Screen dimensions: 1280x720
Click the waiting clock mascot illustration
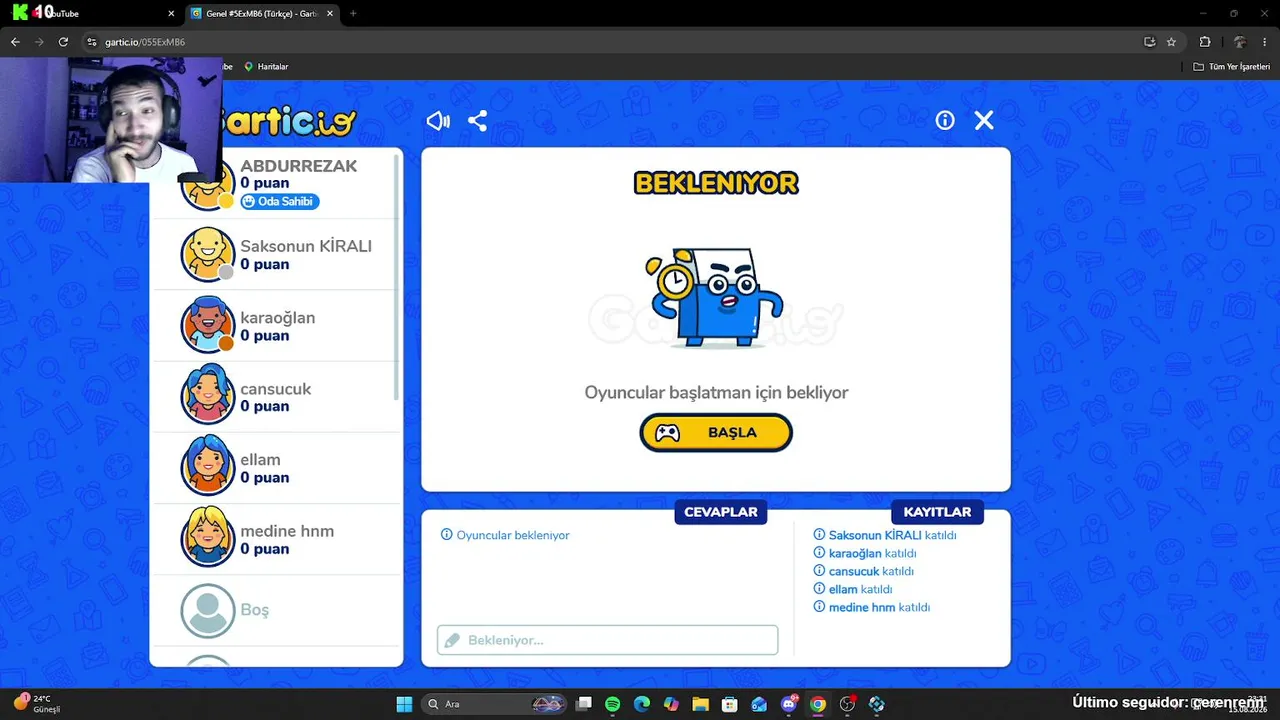[715, 298]
